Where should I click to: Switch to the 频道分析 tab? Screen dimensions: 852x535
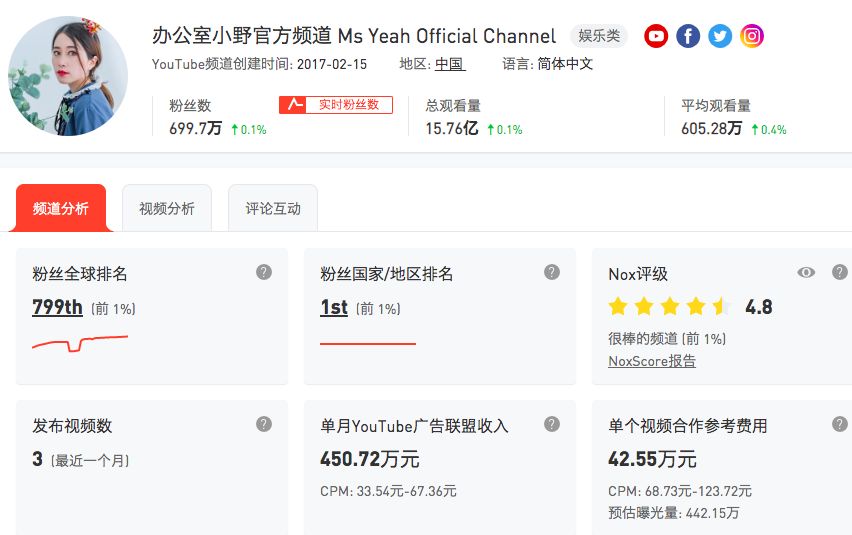[61, 209]
